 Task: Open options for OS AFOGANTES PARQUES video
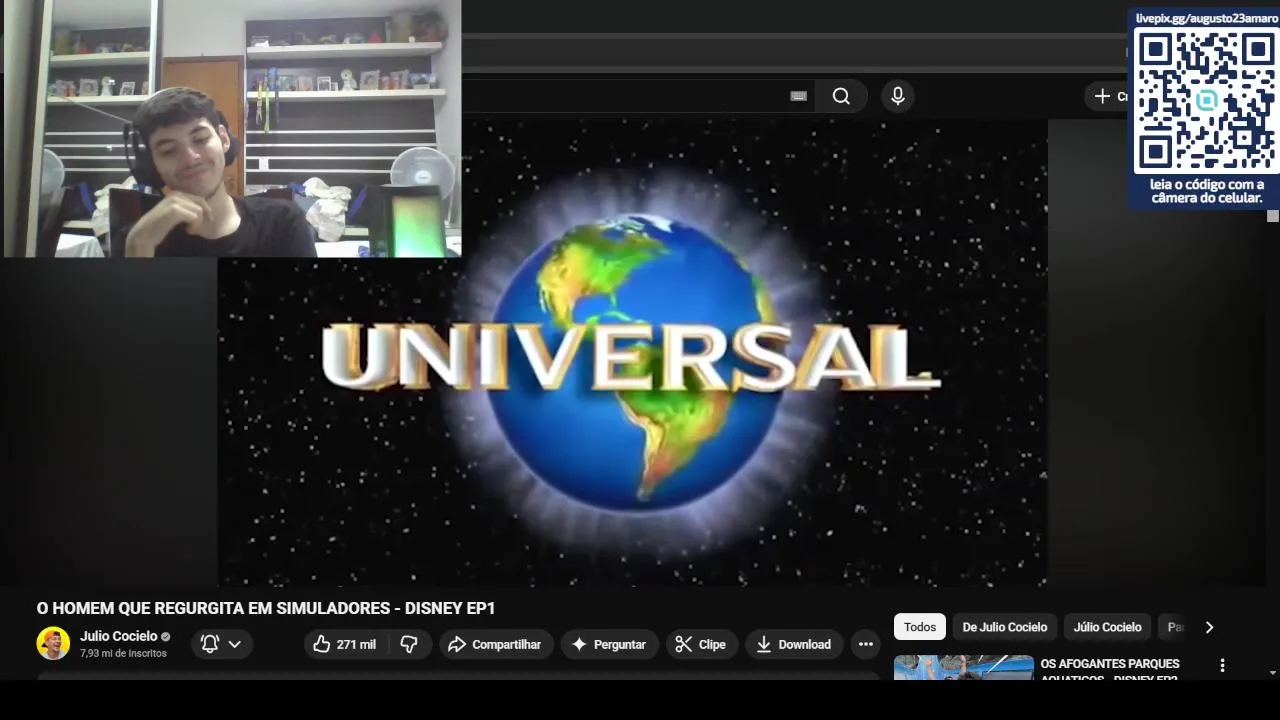(x=1222, y=666)
